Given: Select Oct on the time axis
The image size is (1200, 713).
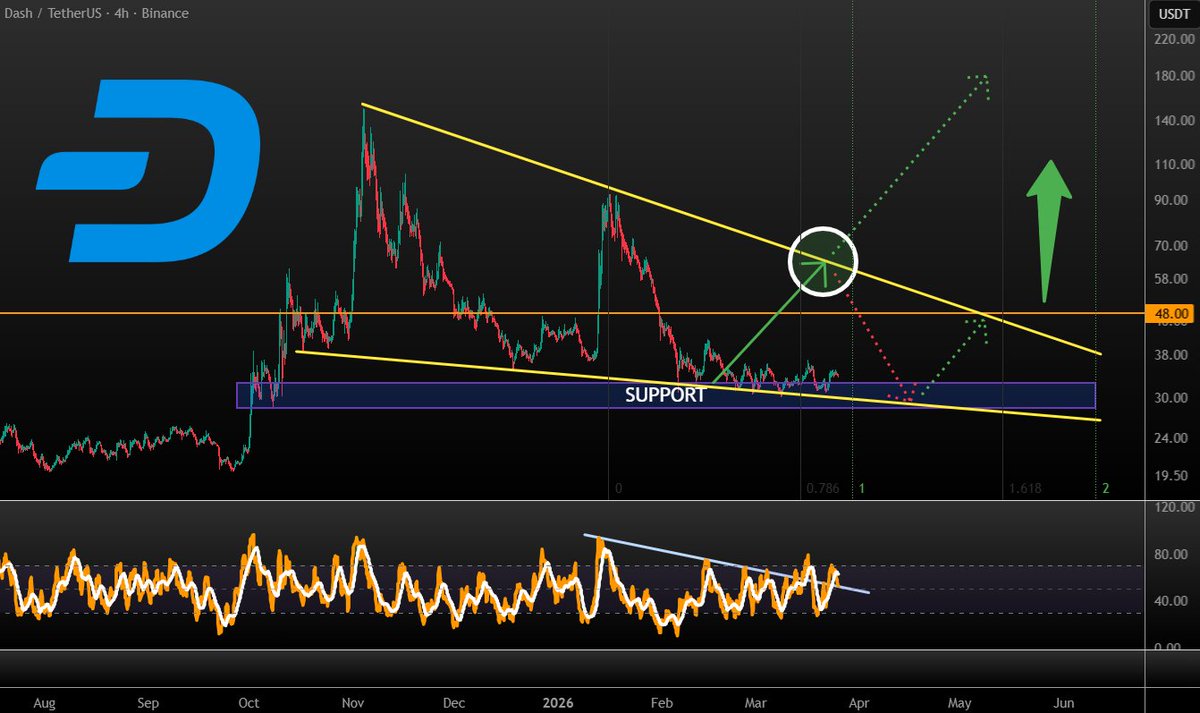Looking at the screenshot, I should (x=249, y=703).
